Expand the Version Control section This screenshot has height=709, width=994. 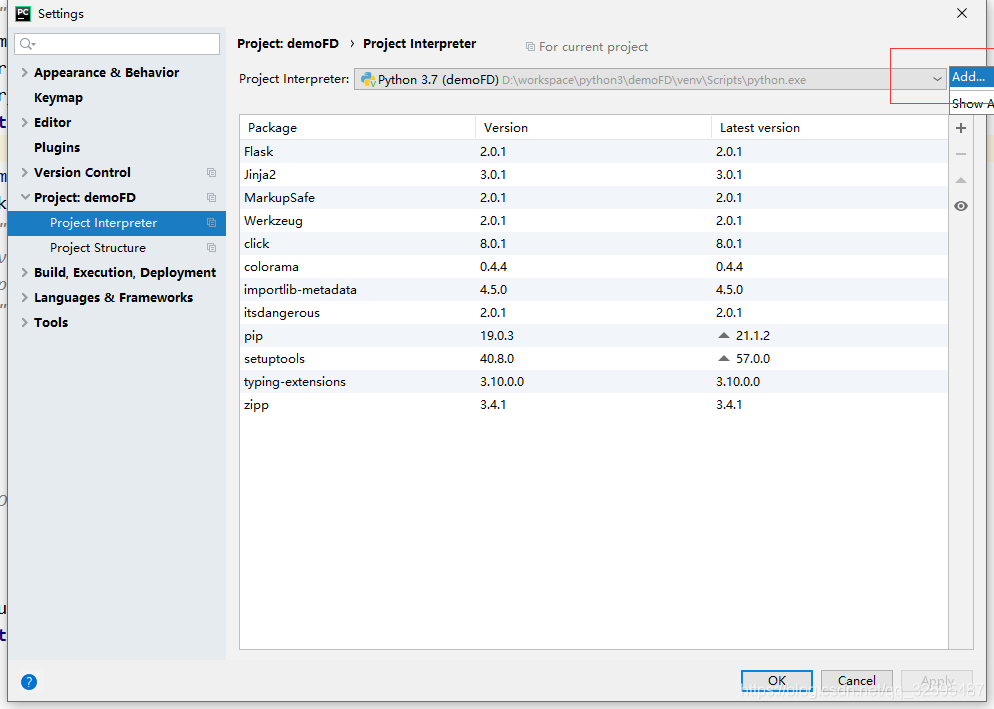(x=24, y=172)
